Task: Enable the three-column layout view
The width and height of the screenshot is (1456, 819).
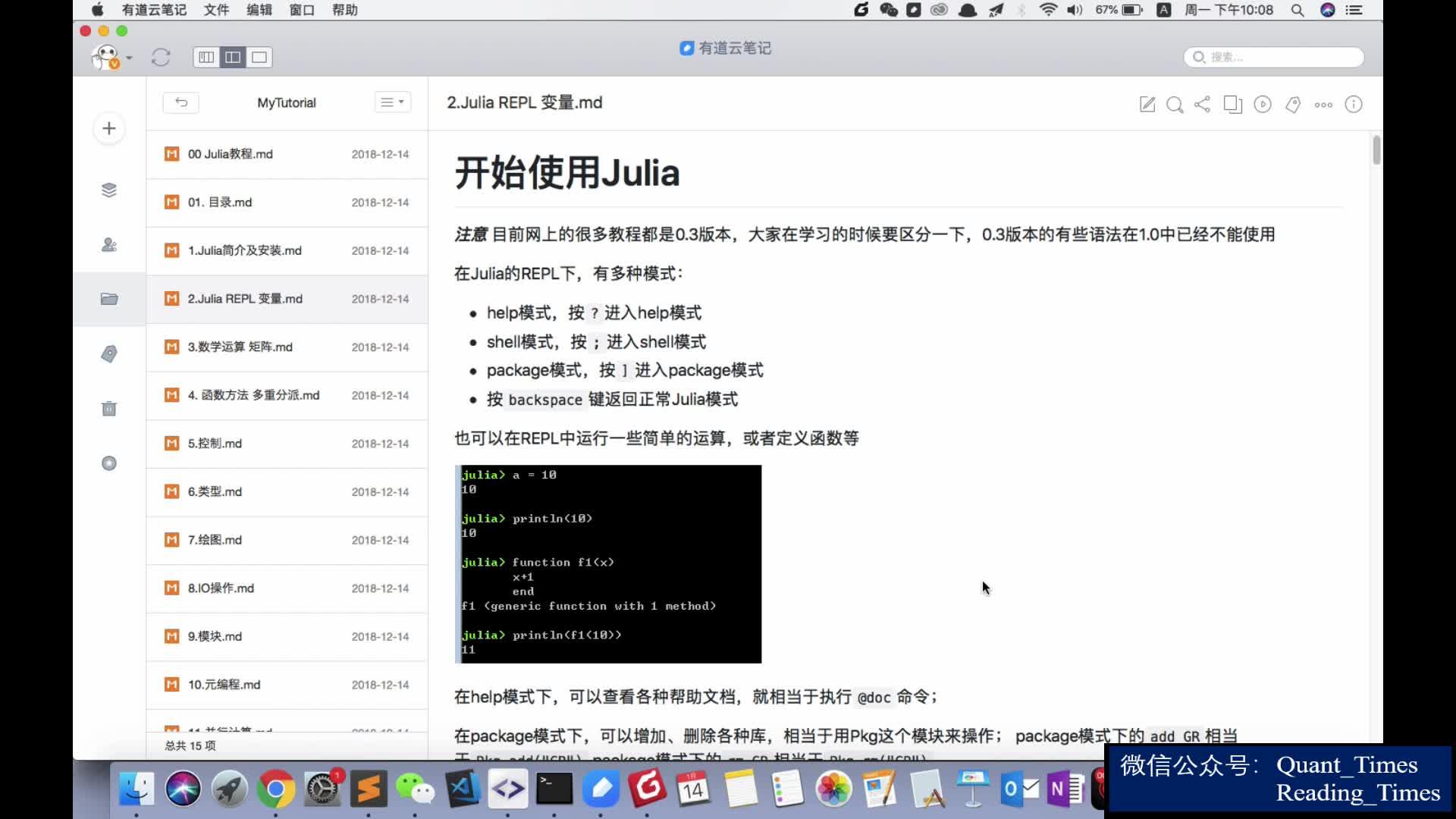Action: [206, 57]
